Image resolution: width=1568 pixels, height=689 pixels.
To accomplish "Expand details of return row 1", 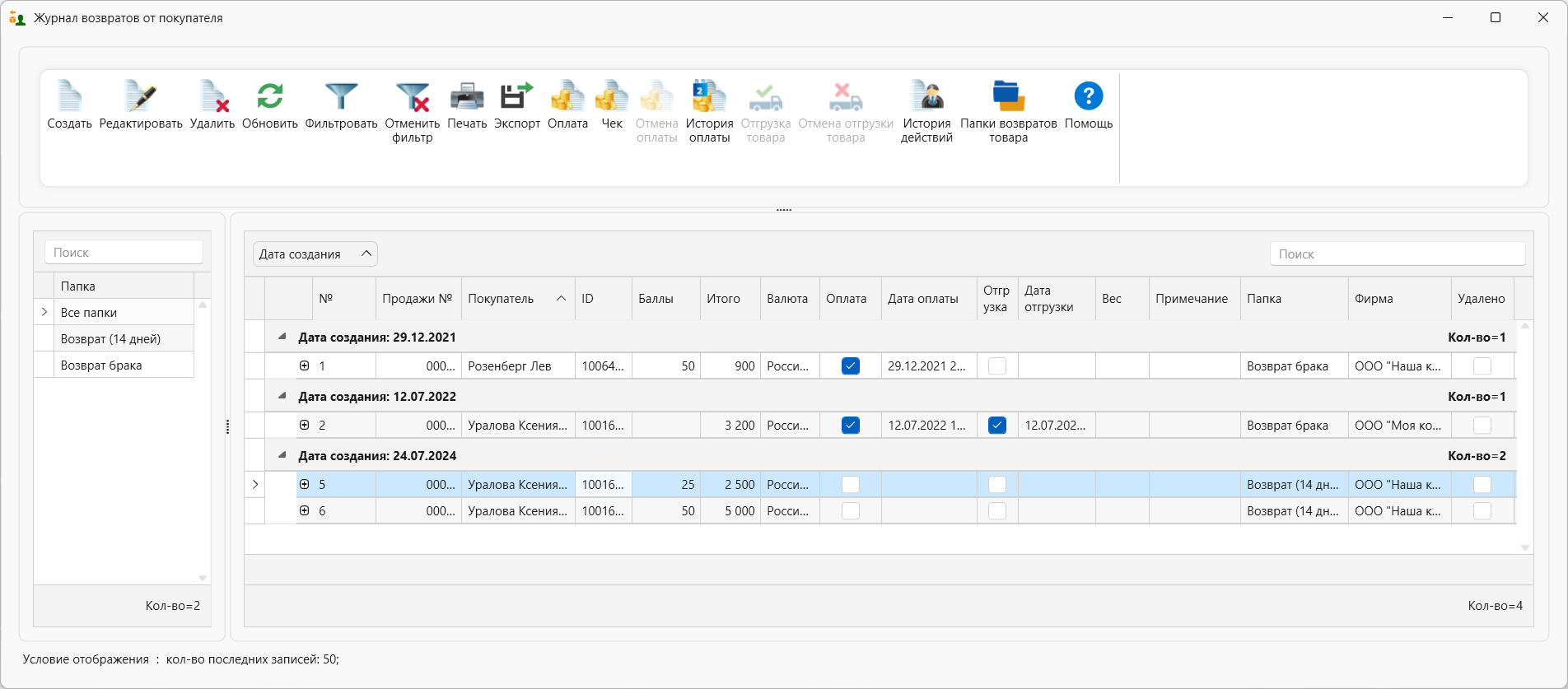I will (305, 365).
